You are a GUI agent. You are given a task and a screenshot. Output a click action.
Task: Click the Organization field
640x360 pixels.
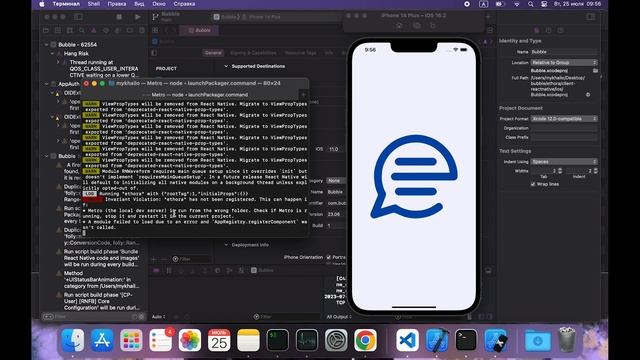point(564,128)
